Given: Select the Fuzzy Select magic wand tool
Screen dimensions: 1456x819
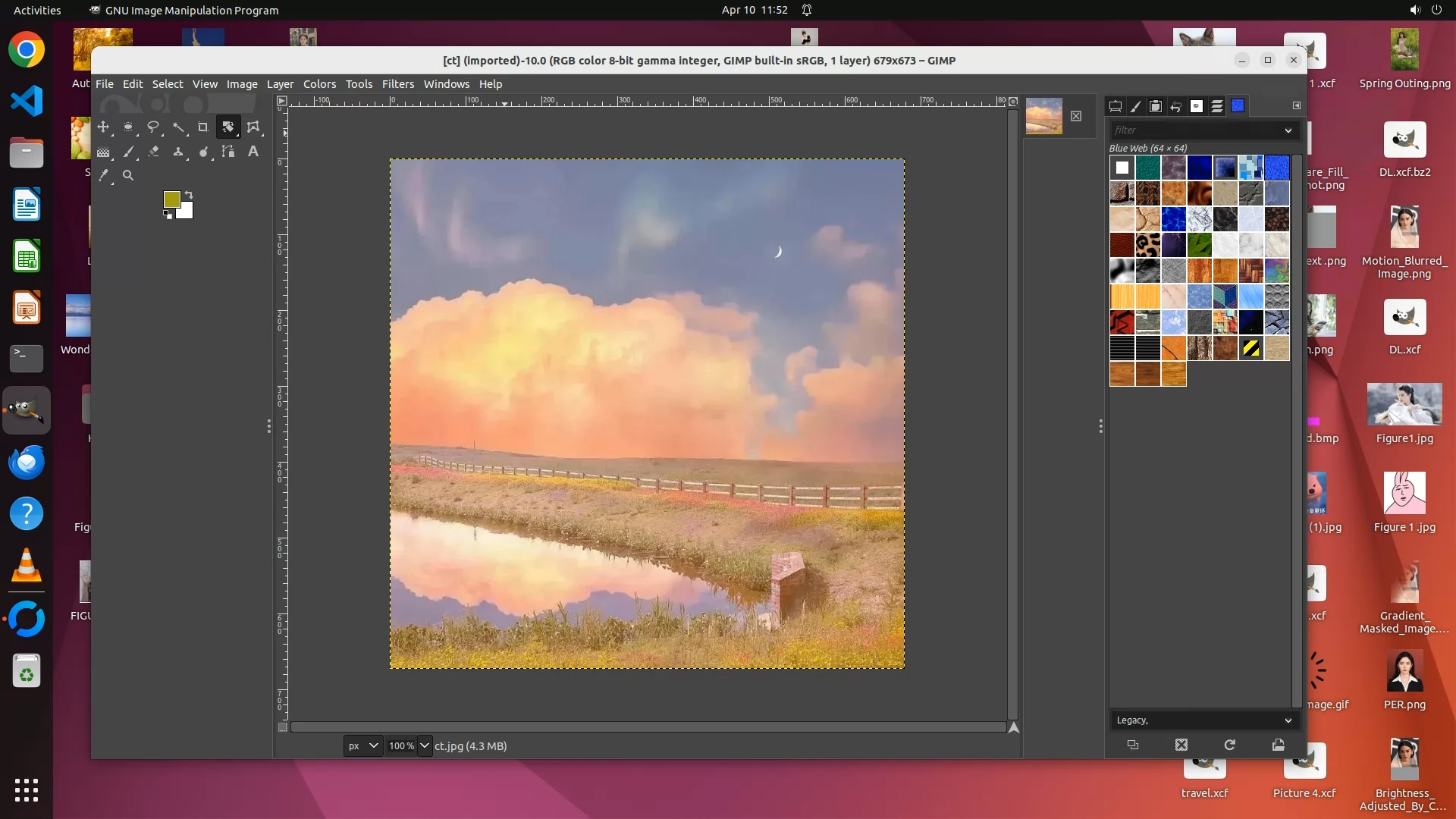Looking at the screenshot, I should [x=178, y=127].
